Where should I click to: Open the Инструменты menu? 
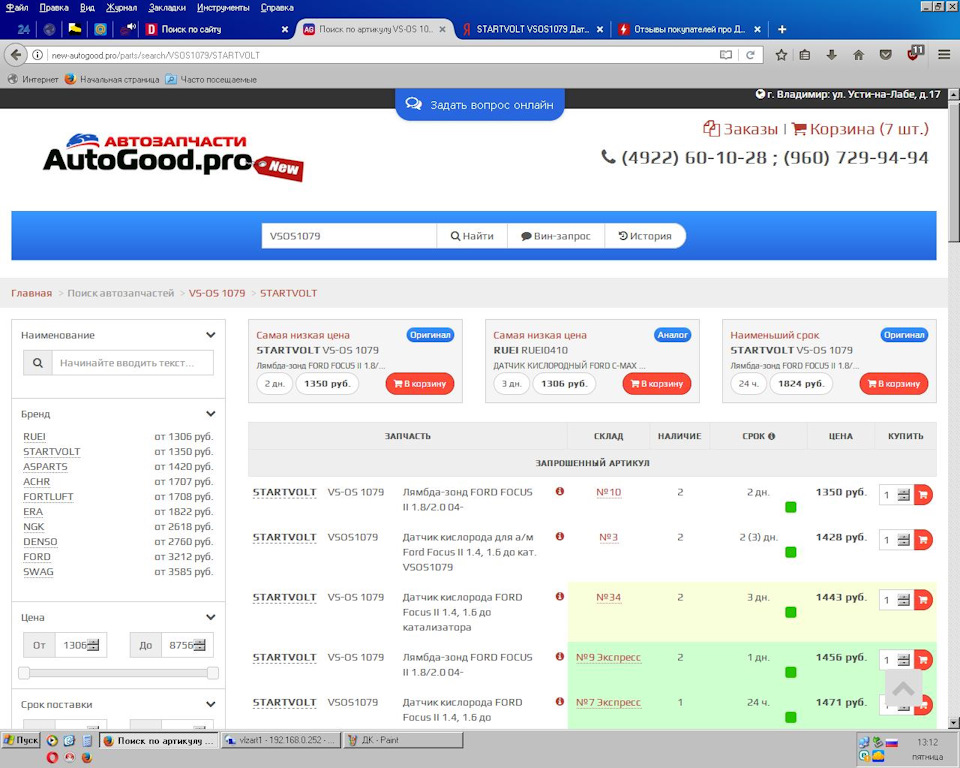(223, 7)
